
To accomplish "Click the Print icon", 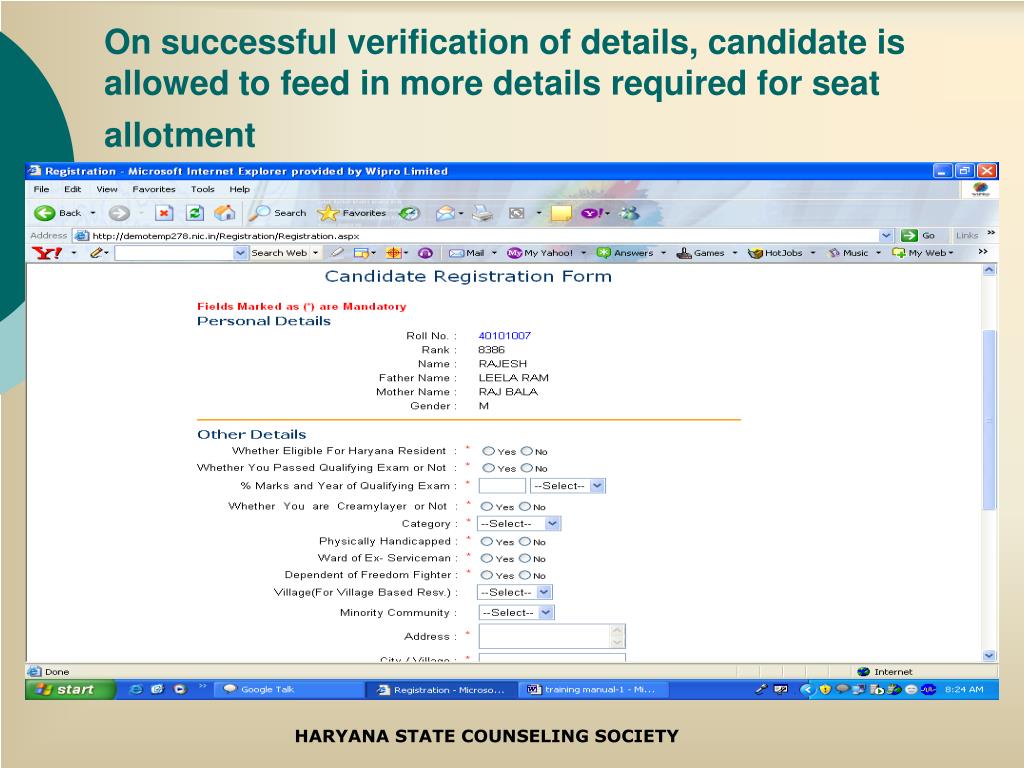I will (x=483, y=213).
